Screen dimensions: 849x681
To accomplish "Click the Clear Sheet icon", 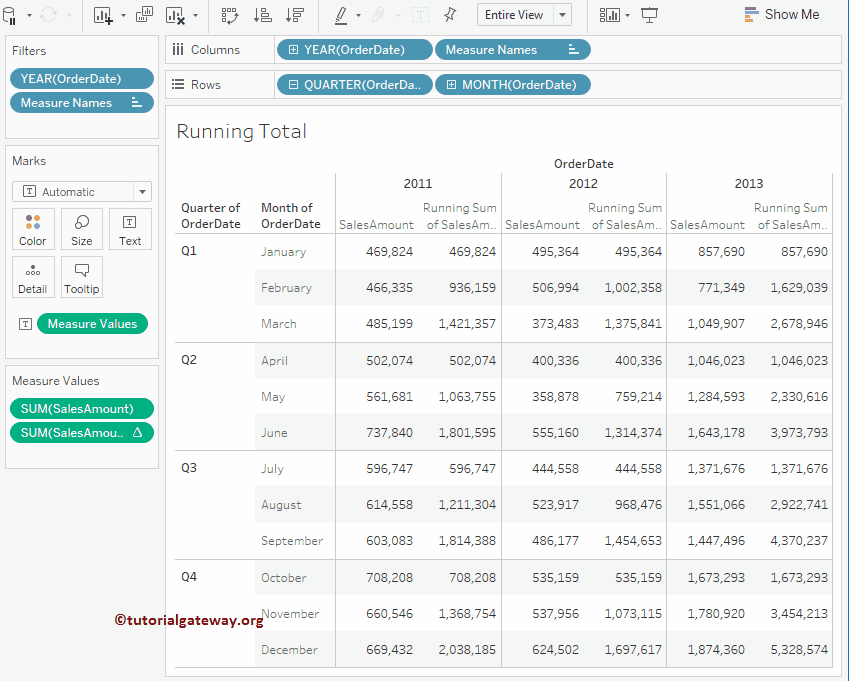I will pyautogui.click(x=175, y=15).
